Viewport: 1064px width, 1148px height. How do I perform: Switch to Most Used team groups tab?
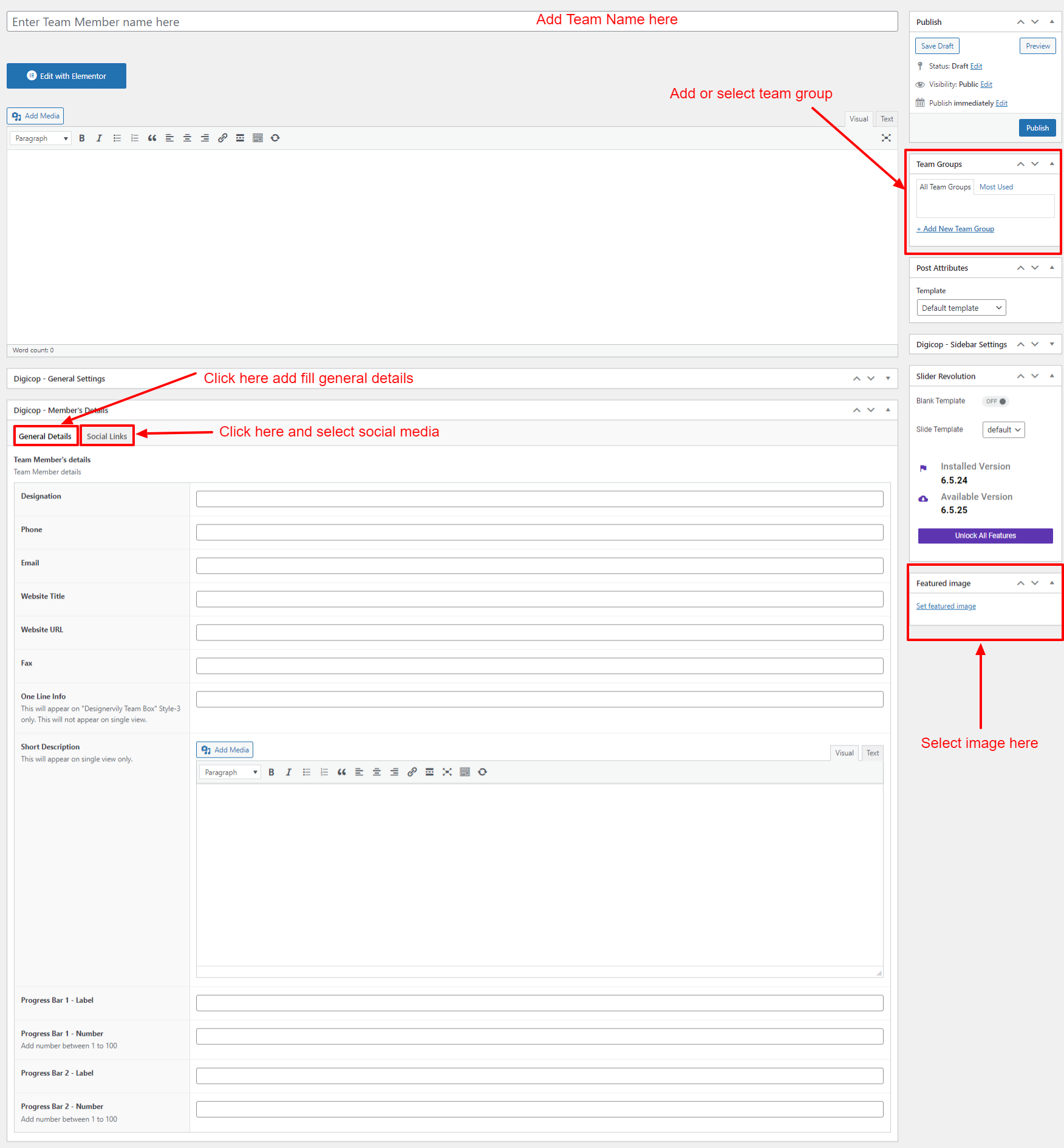click(996, 187)
